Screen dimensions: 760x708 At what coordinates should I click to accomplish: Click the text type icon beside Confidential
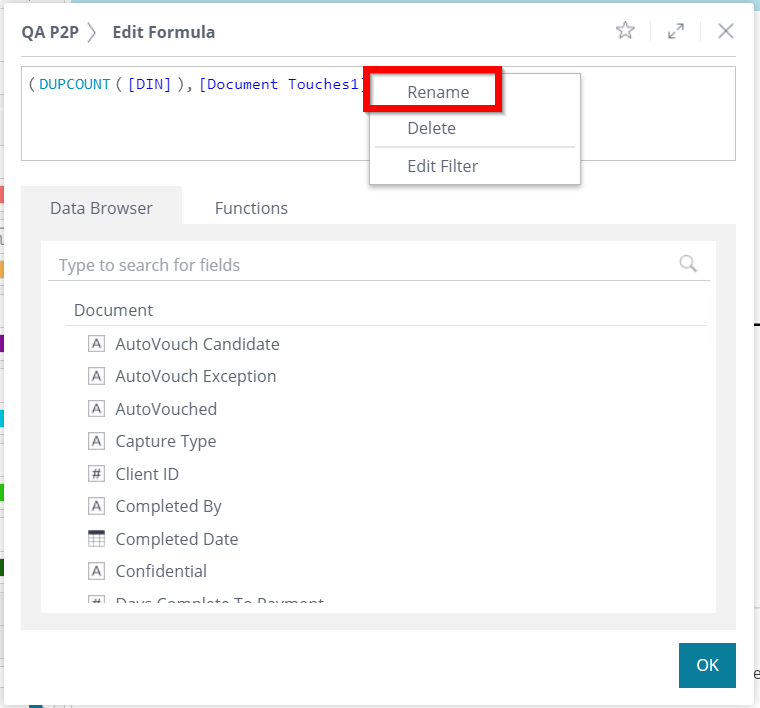click(x=97, y=571)
